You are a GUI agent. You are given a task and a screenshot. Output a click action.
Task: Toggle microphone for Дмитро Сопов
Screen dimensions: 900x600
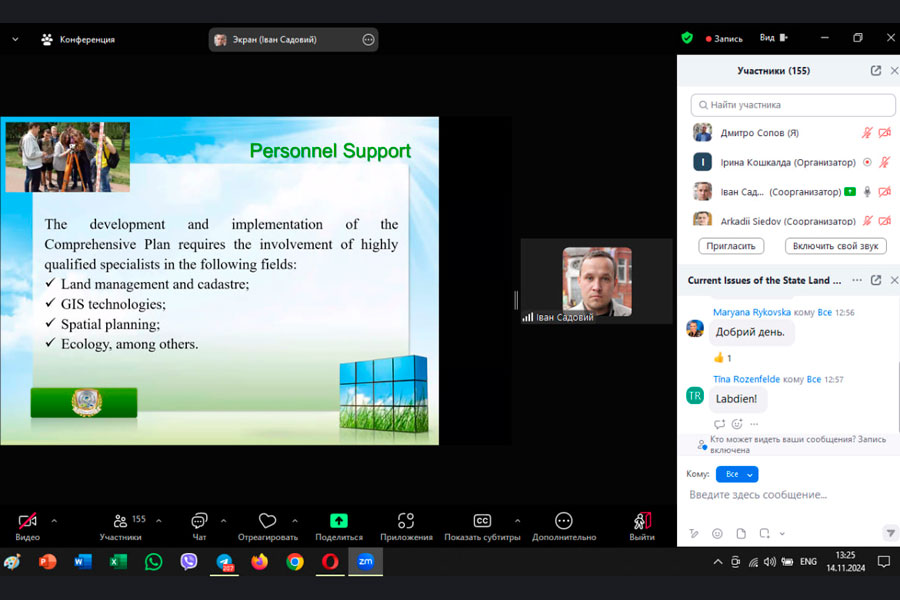[x=866, y=133]
